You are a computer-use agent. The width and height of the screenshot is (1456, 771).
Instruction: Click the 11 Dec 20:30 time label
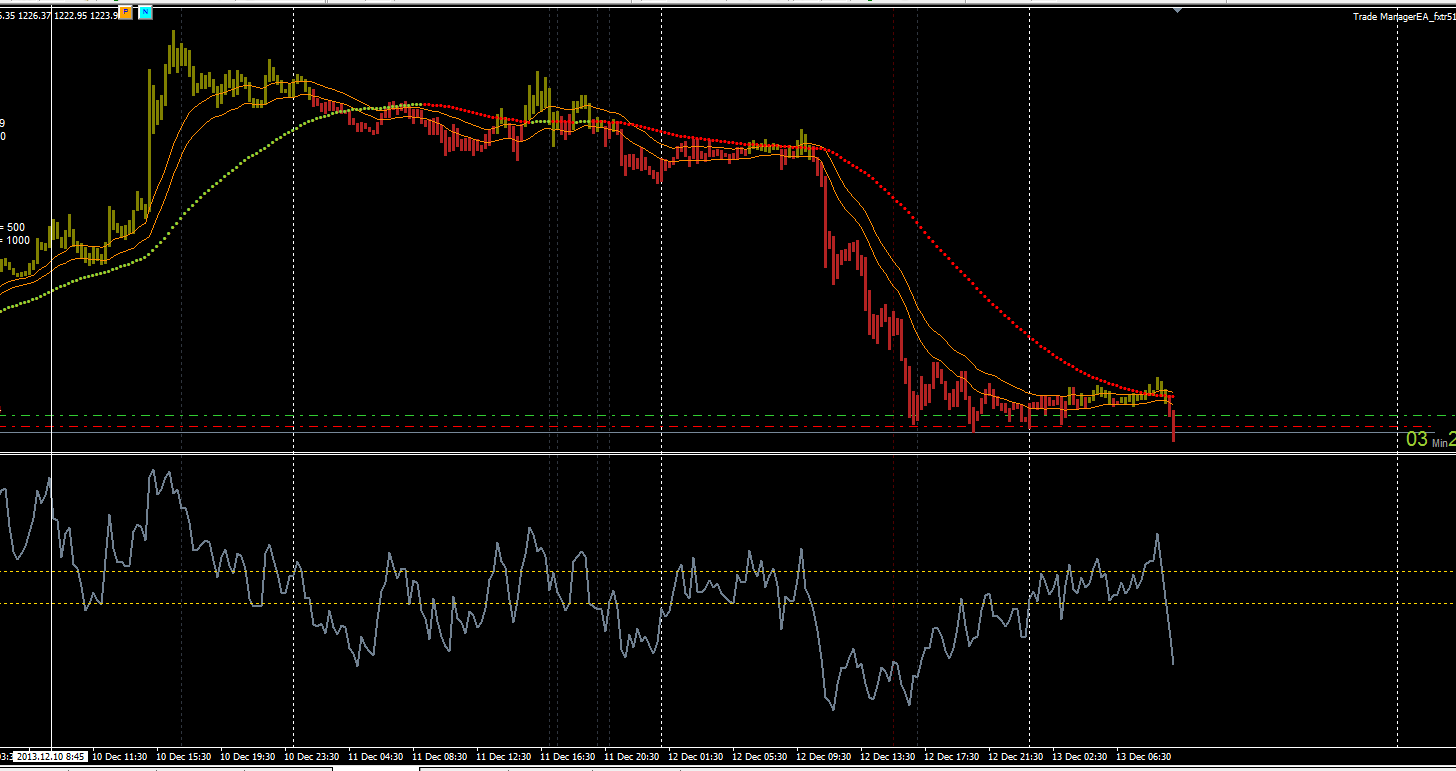tap(631, 757)
